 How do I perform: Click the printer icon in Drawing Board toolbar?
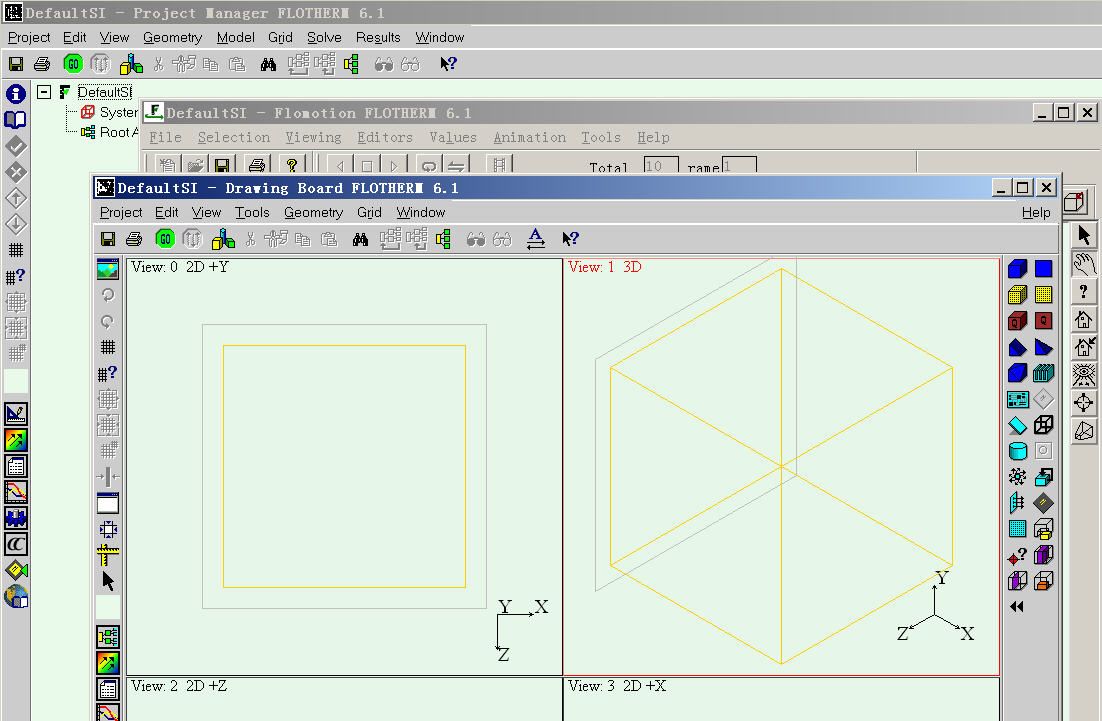point(134,240)
